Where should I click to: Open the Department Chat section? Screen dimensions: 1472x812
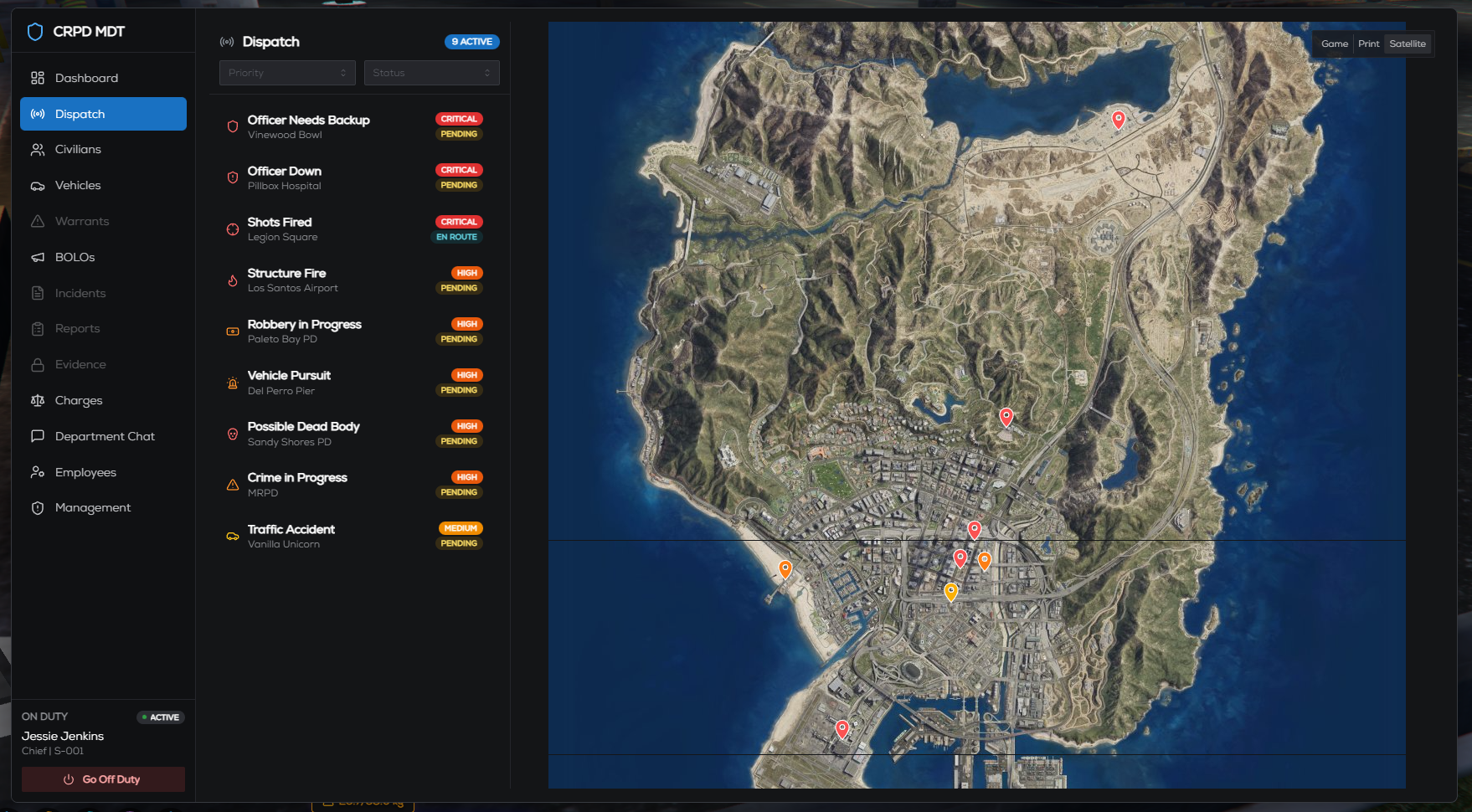pyautogui.click(x=103, y=436)
